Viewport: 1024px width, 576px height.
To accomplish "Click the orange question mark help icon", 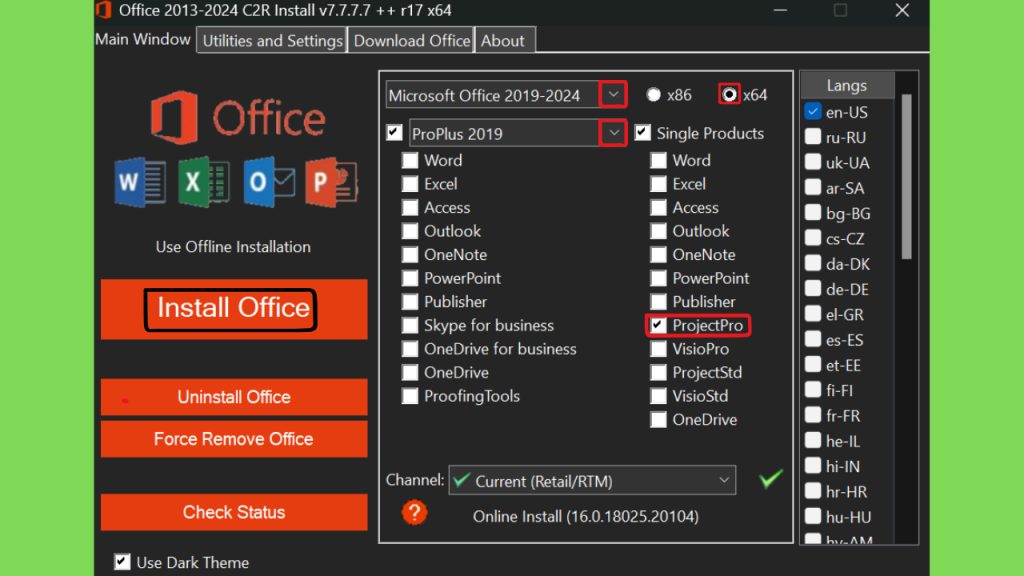I will pos(415,513).
